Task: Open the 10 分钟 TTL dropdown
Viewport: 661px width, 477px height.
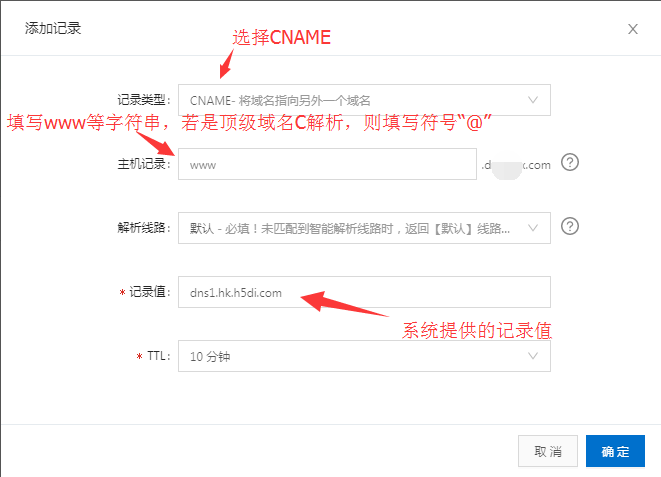Action: 364,356
